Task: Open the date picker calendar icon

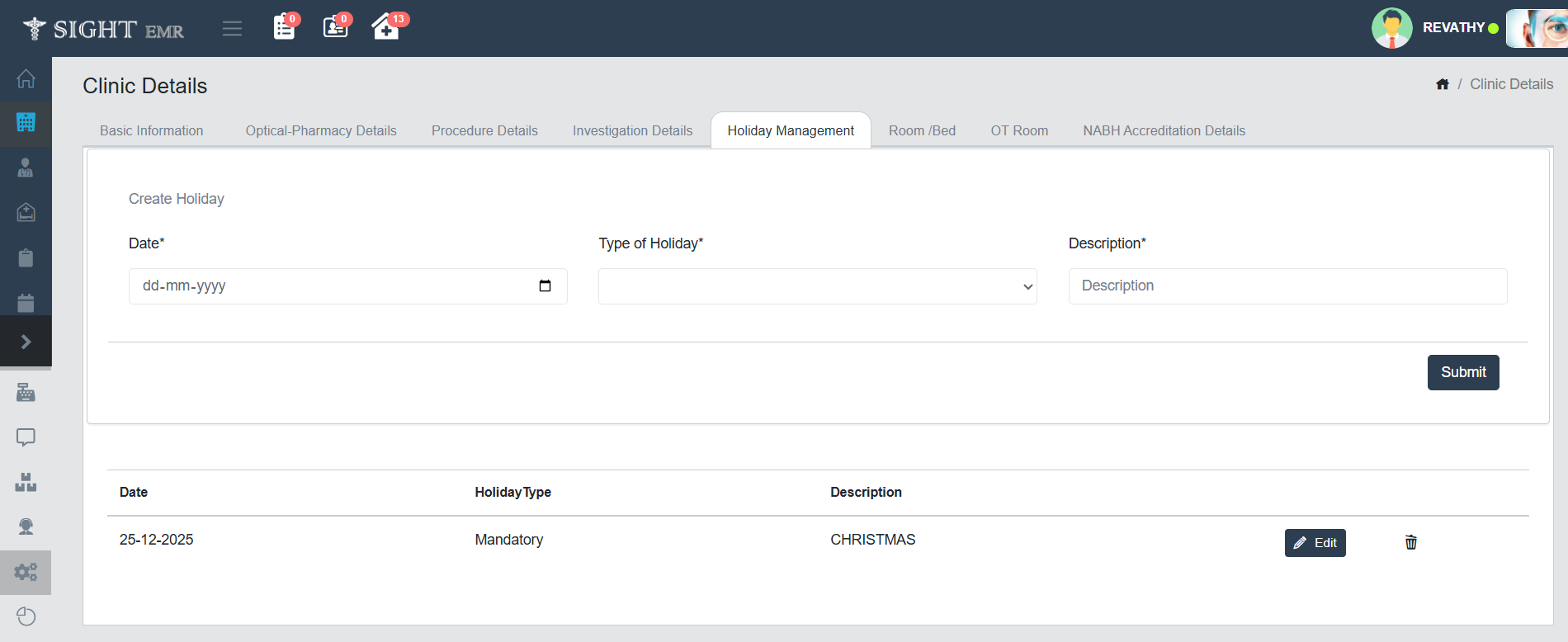Action: [x=545, y=286]
